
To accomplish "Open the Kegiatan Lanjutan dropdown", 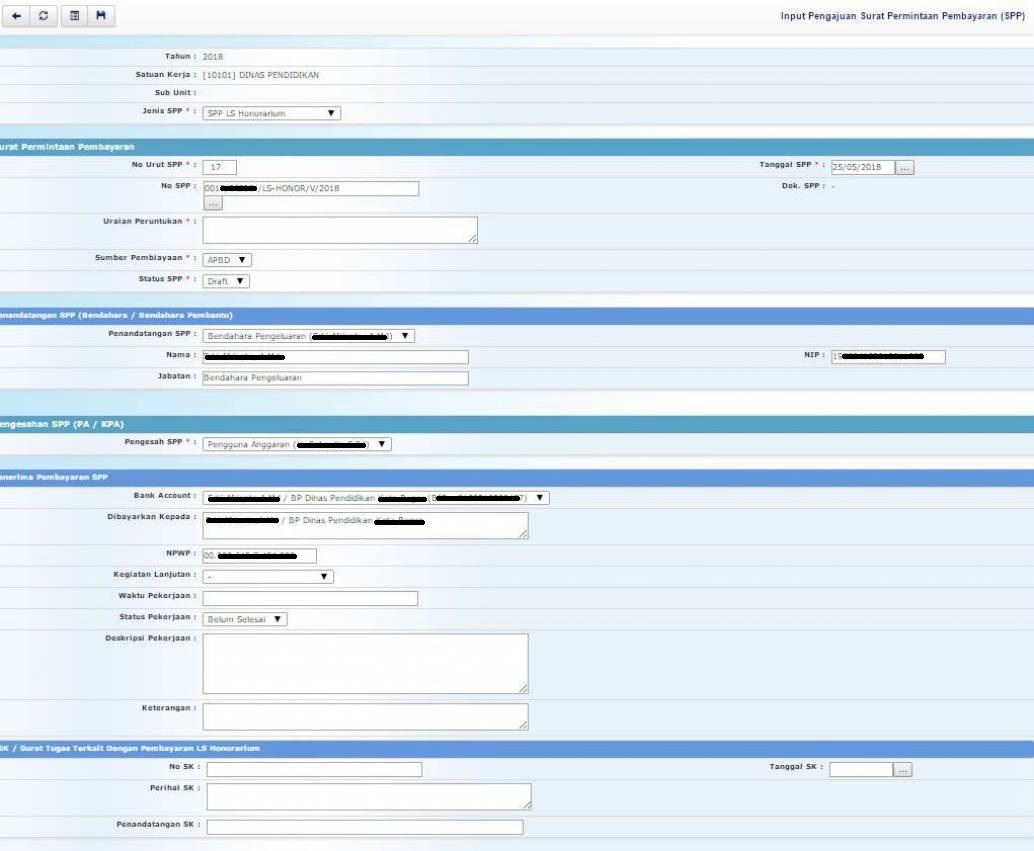I will click(268, 577).
